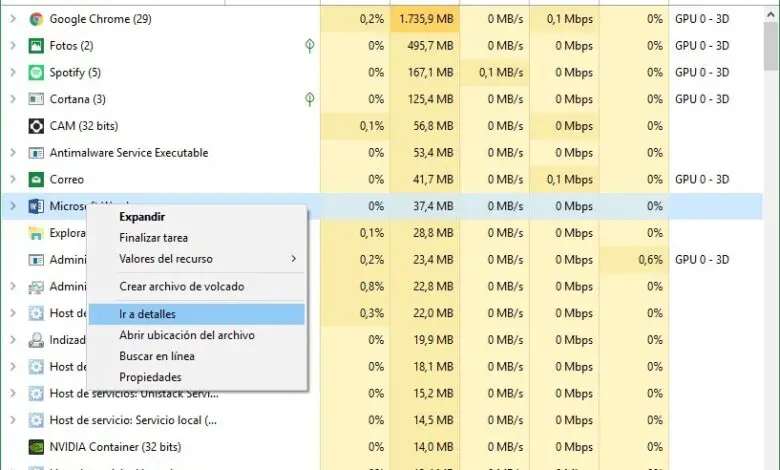Choose Finalizar tarea in the context menu

(x=153, y=238)
